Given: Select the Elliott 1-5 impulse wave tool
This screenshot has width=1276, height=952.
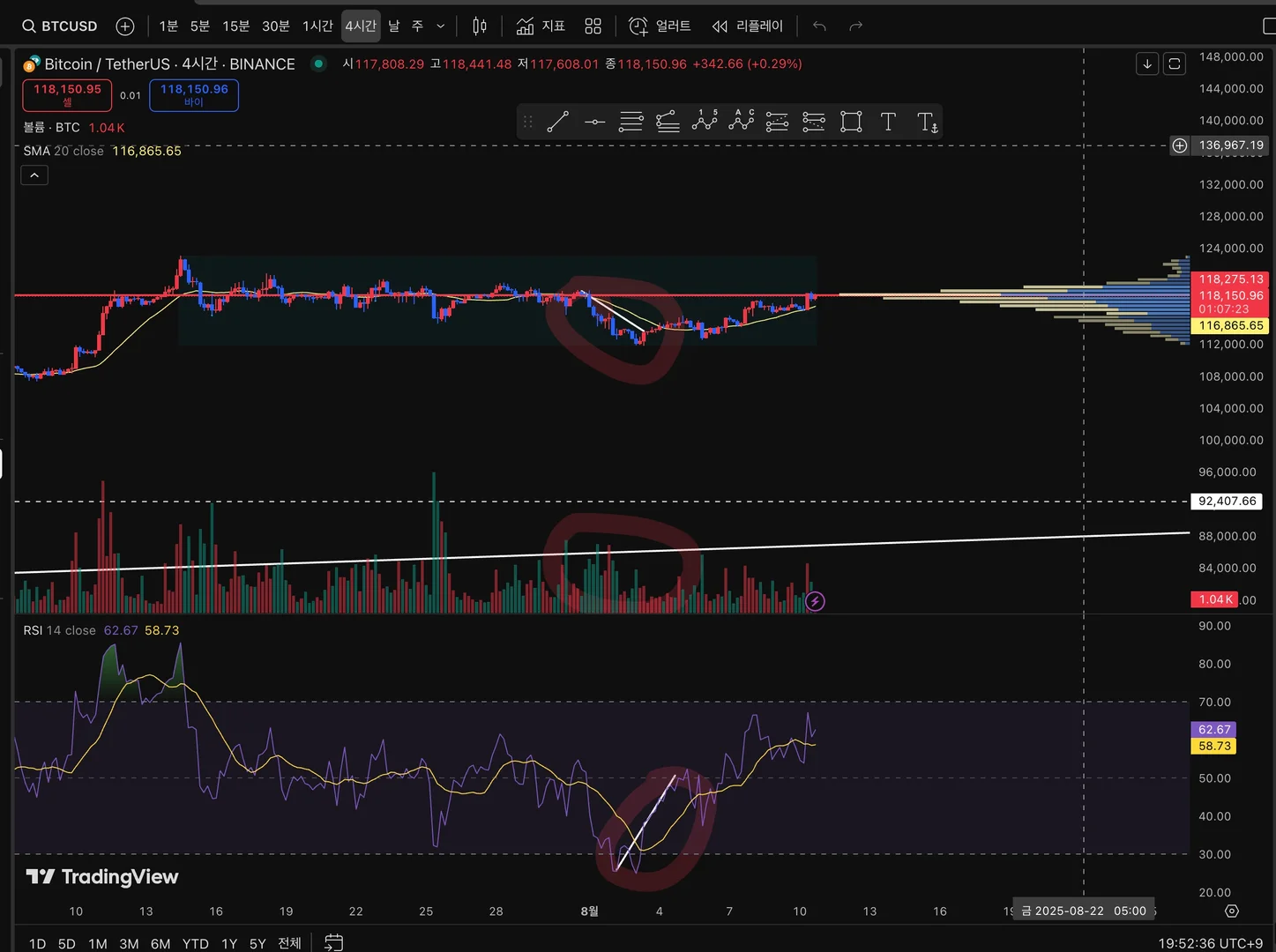Looking at the screenshot, I should [705, 121].
